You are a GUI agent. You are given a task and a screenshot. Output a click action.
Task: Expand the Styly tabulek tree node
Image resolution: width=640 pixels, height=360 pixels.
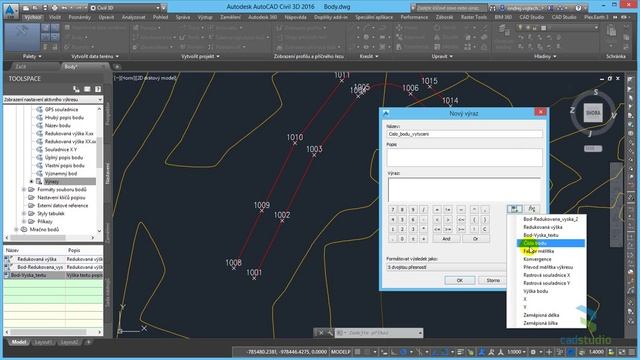(x=24, y=213)
